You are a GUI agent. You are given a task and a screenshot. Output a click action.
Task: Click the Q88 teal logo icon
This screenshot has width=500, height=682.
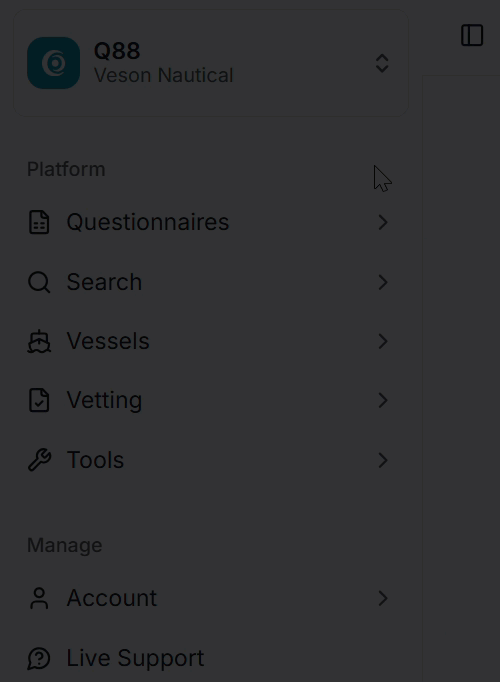(x=53, y=63)
